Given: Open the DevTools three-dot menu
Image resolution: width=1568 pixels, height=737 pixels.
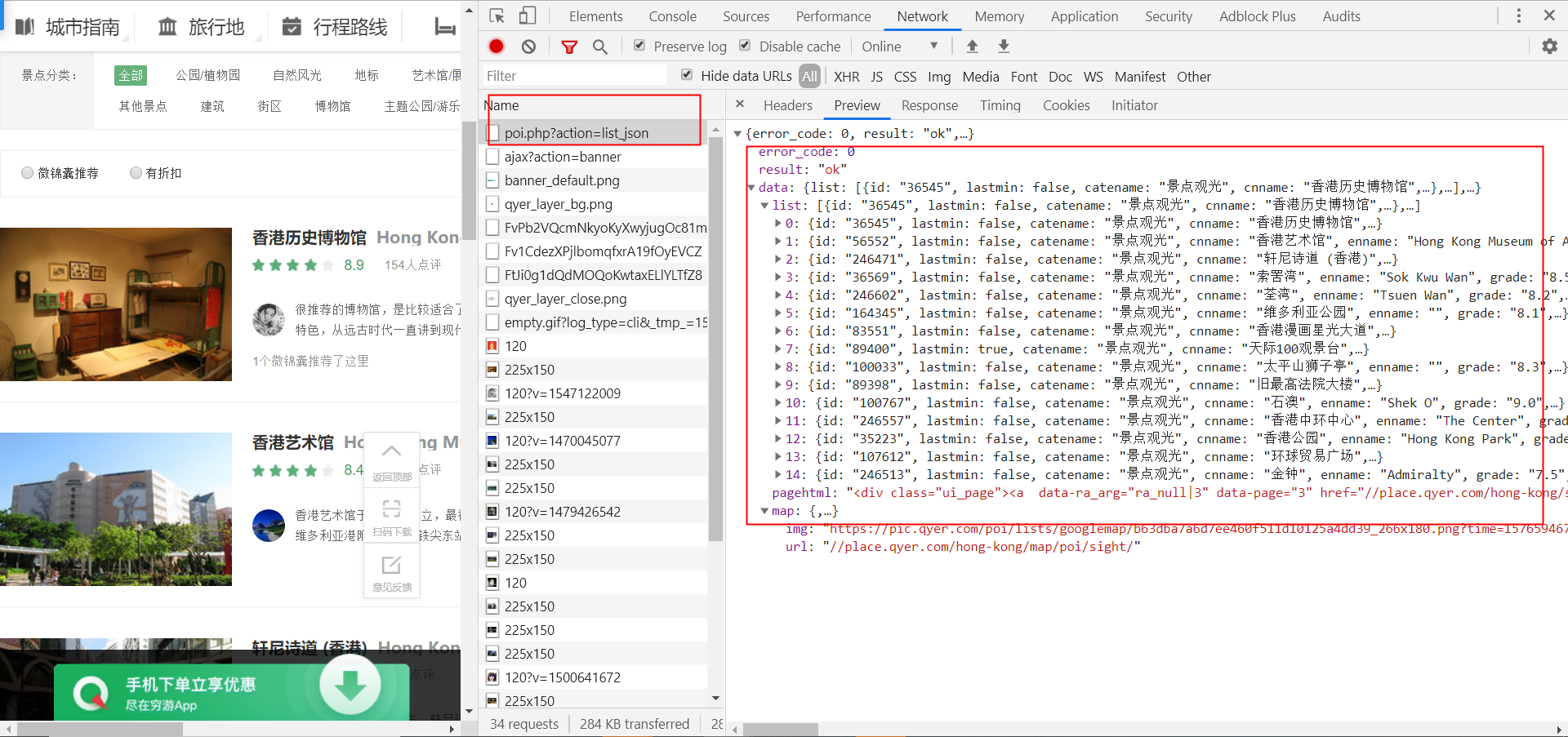Looking at the screenshot, I should pyautogui.click(x=1518, y=16).
